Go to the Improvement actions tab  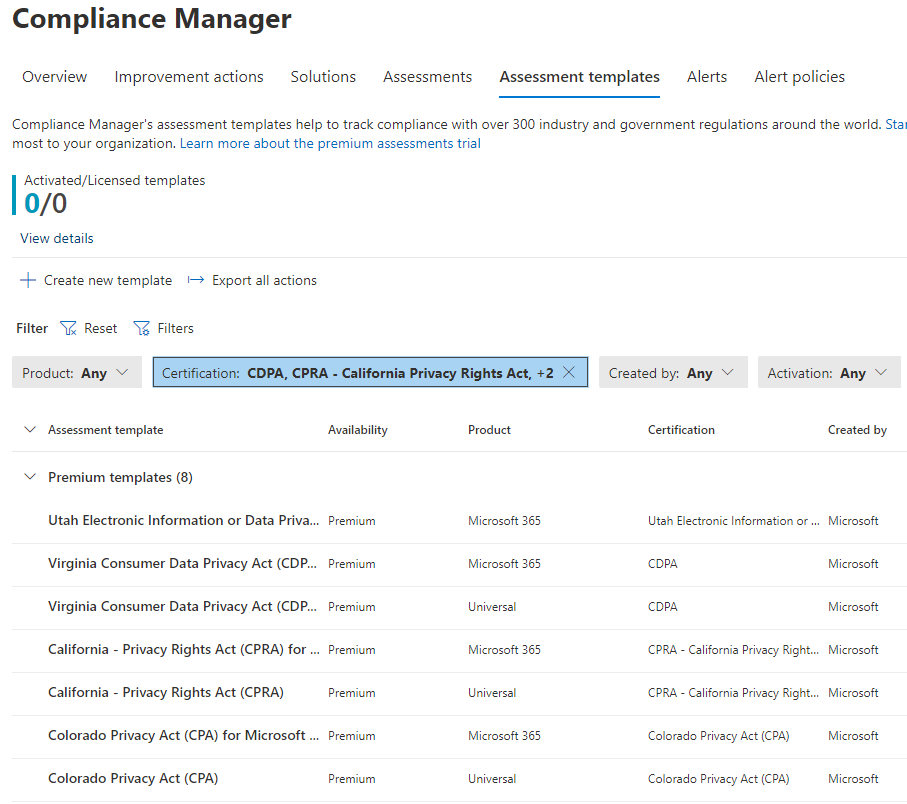(189, 77)
